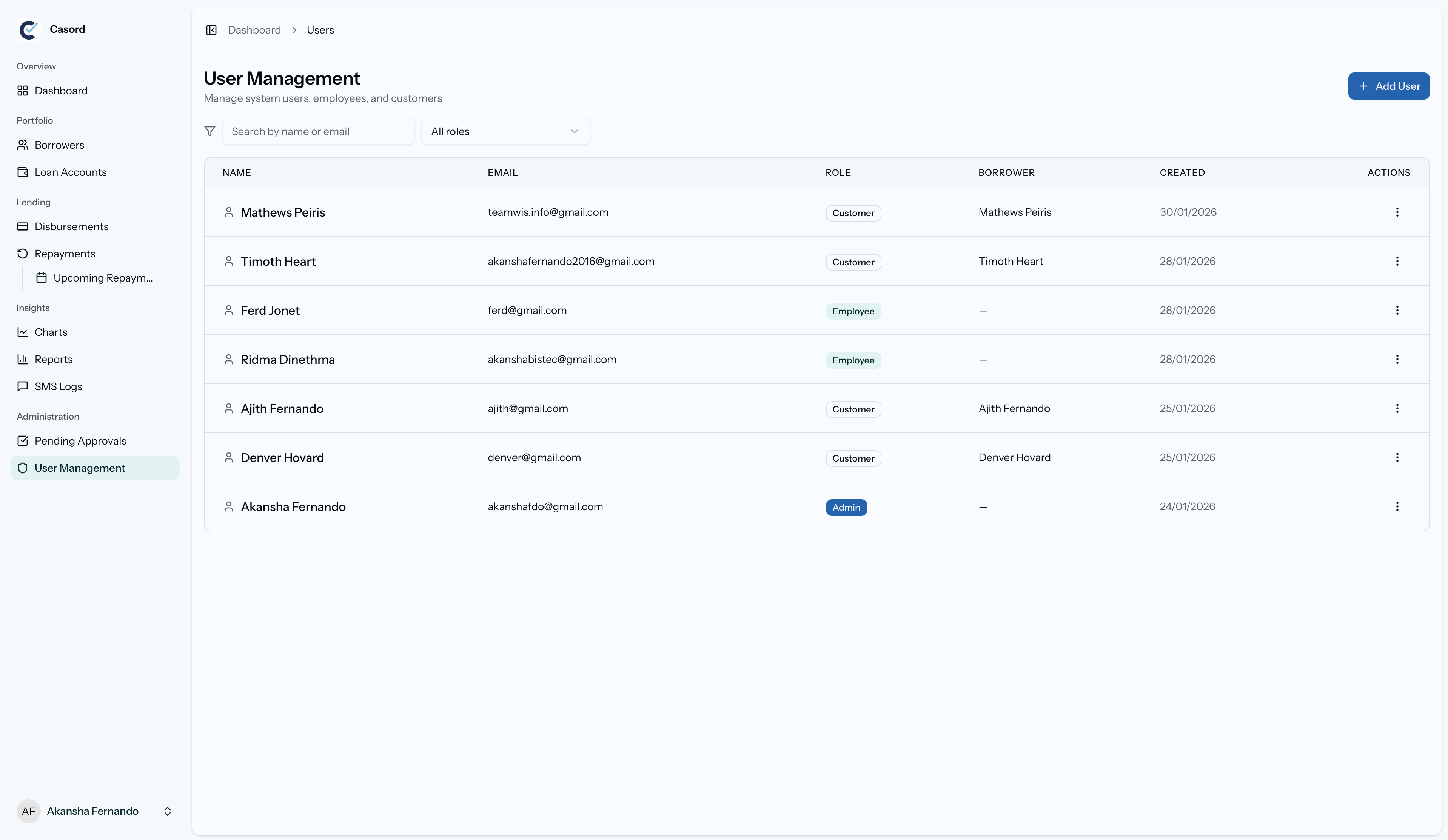The height and width of the screenshot is (840, 1448).
Task: Navigate to SMS Logs page
Action: 58,387
